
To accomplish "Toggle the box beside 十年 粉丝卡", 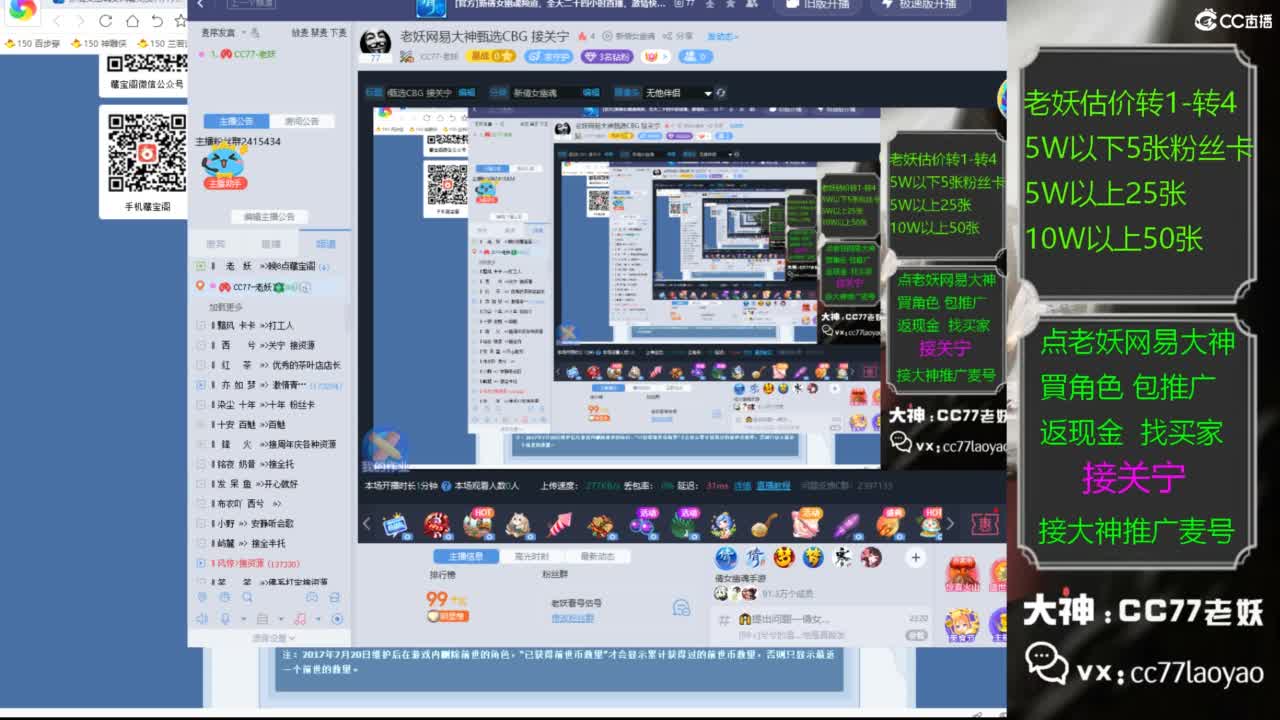I will tap(201, 405).
